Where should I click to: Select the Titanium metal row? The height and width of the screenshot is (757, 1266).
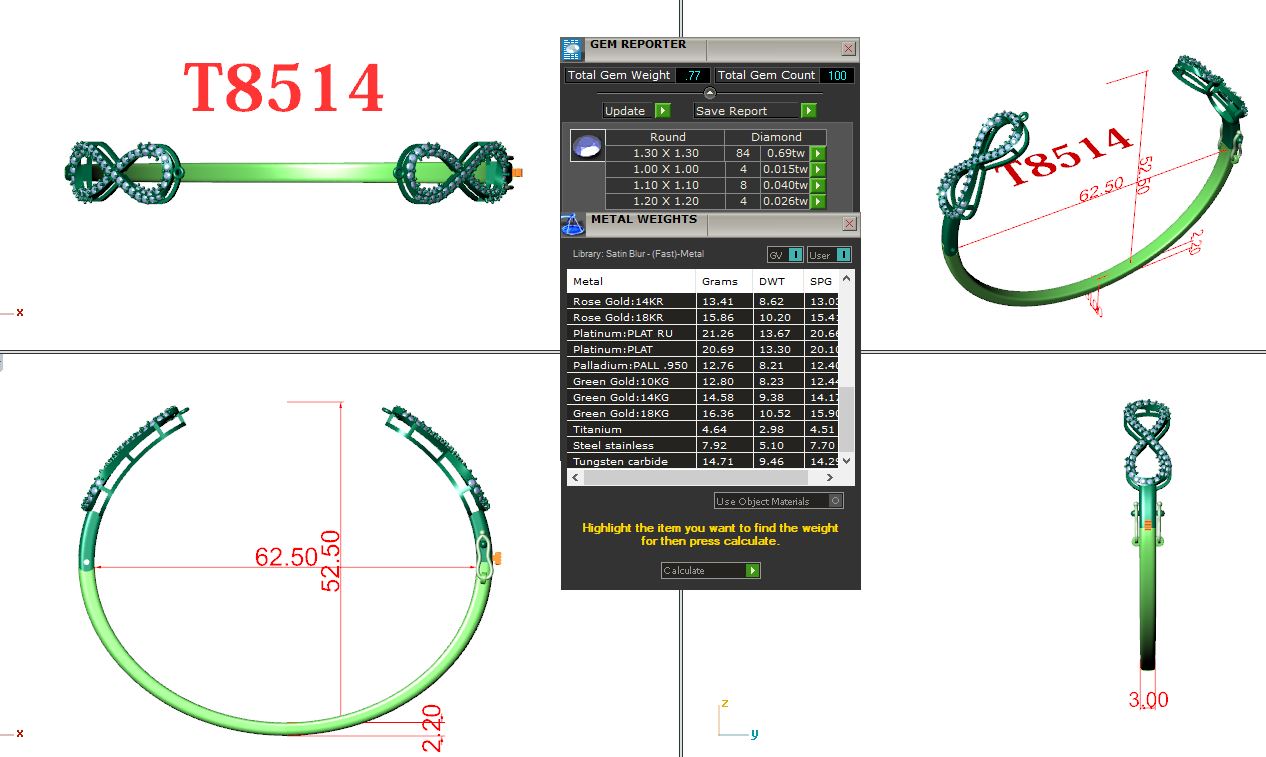(630, 429)
